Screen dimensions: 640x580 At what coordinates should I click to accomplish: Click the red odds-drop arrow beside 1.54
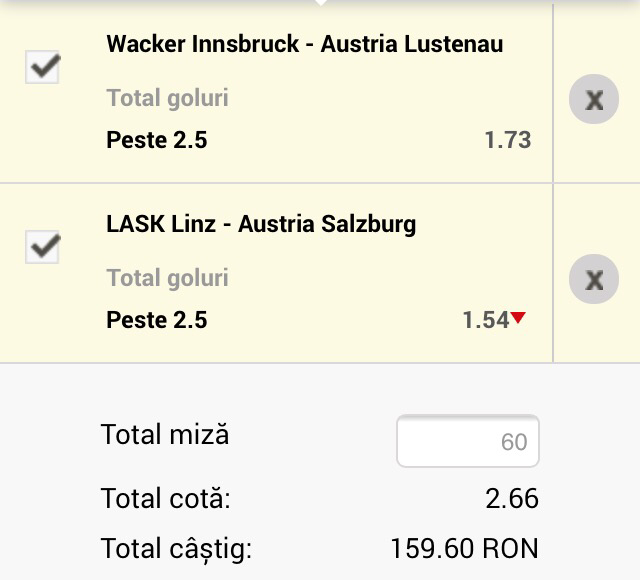[518, 319]
